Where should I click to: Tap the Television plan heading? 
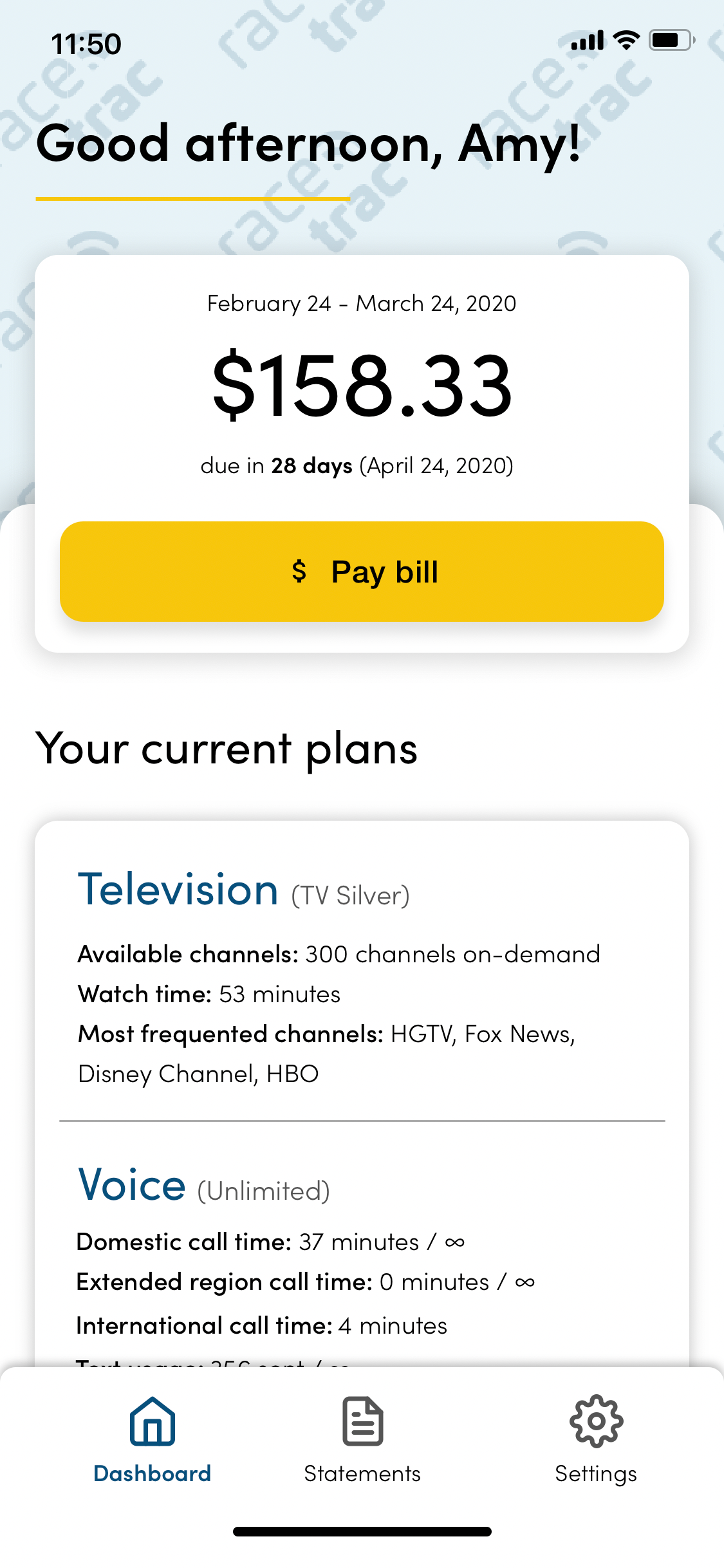178,890
